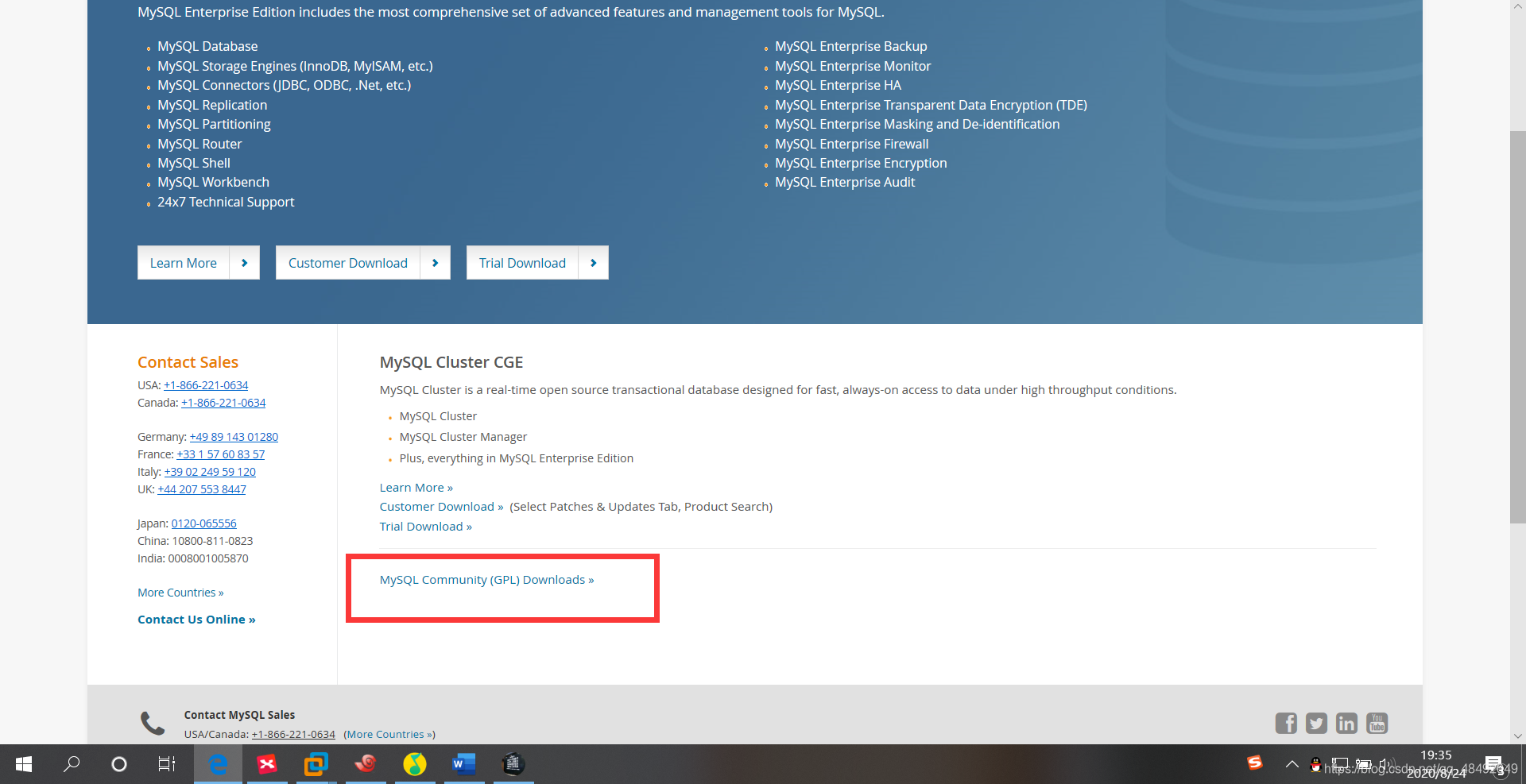Open XMind app in taskbar

pos(267,764)
